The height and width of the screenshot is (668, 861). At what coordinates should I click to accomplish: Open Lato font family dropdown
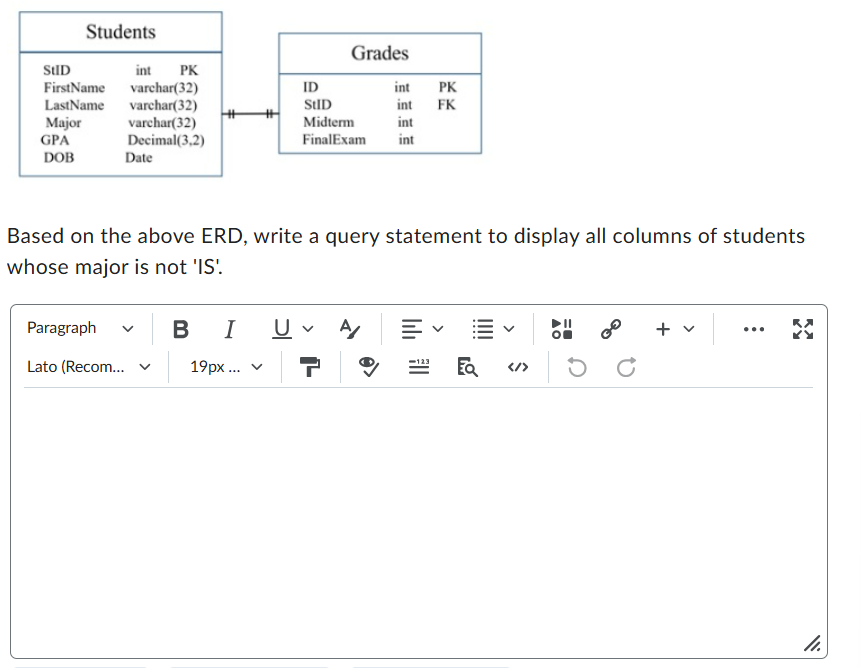pos(88,367)
